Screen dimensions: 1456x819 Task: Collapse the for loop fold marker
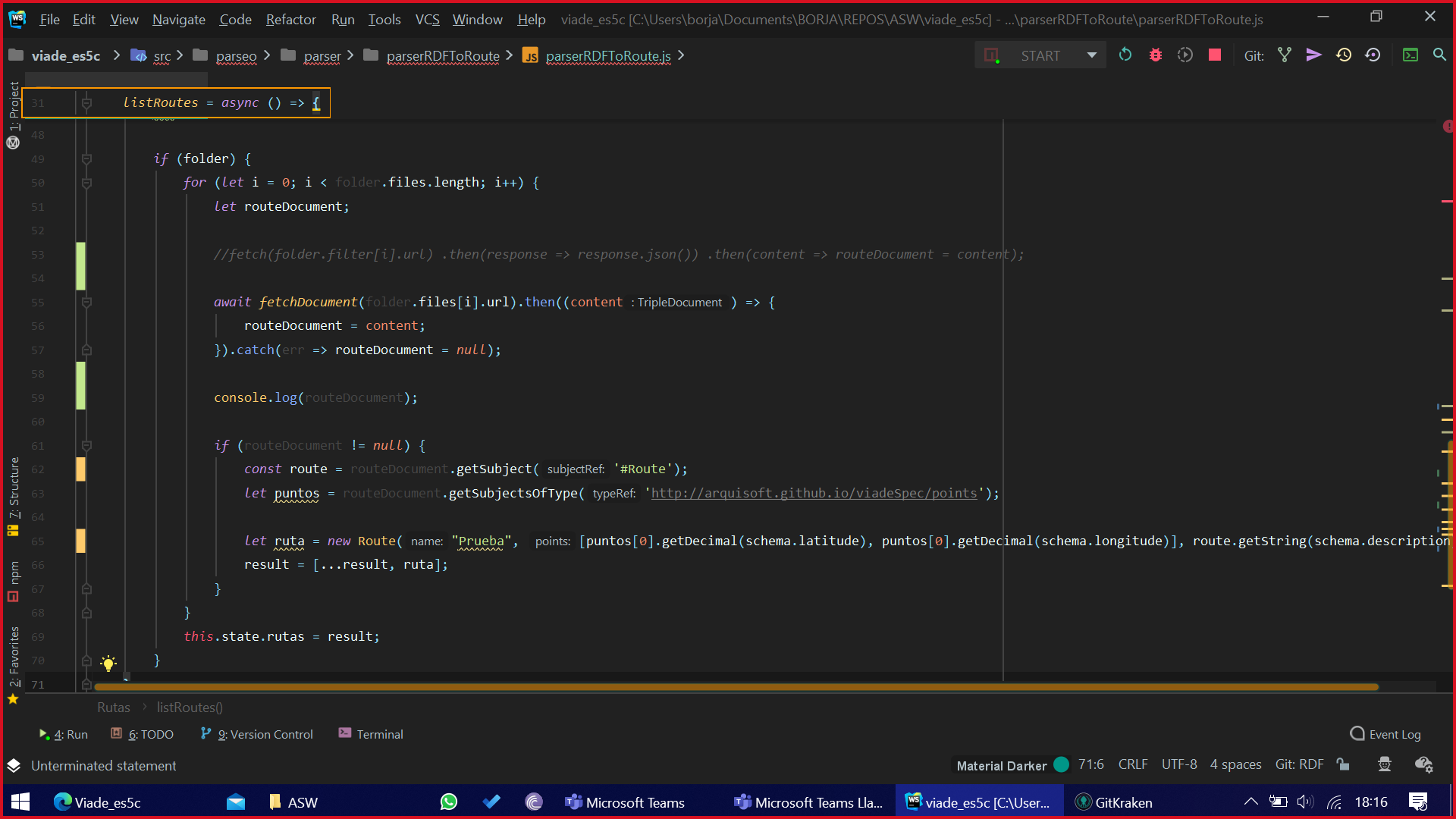pos(86,183)
